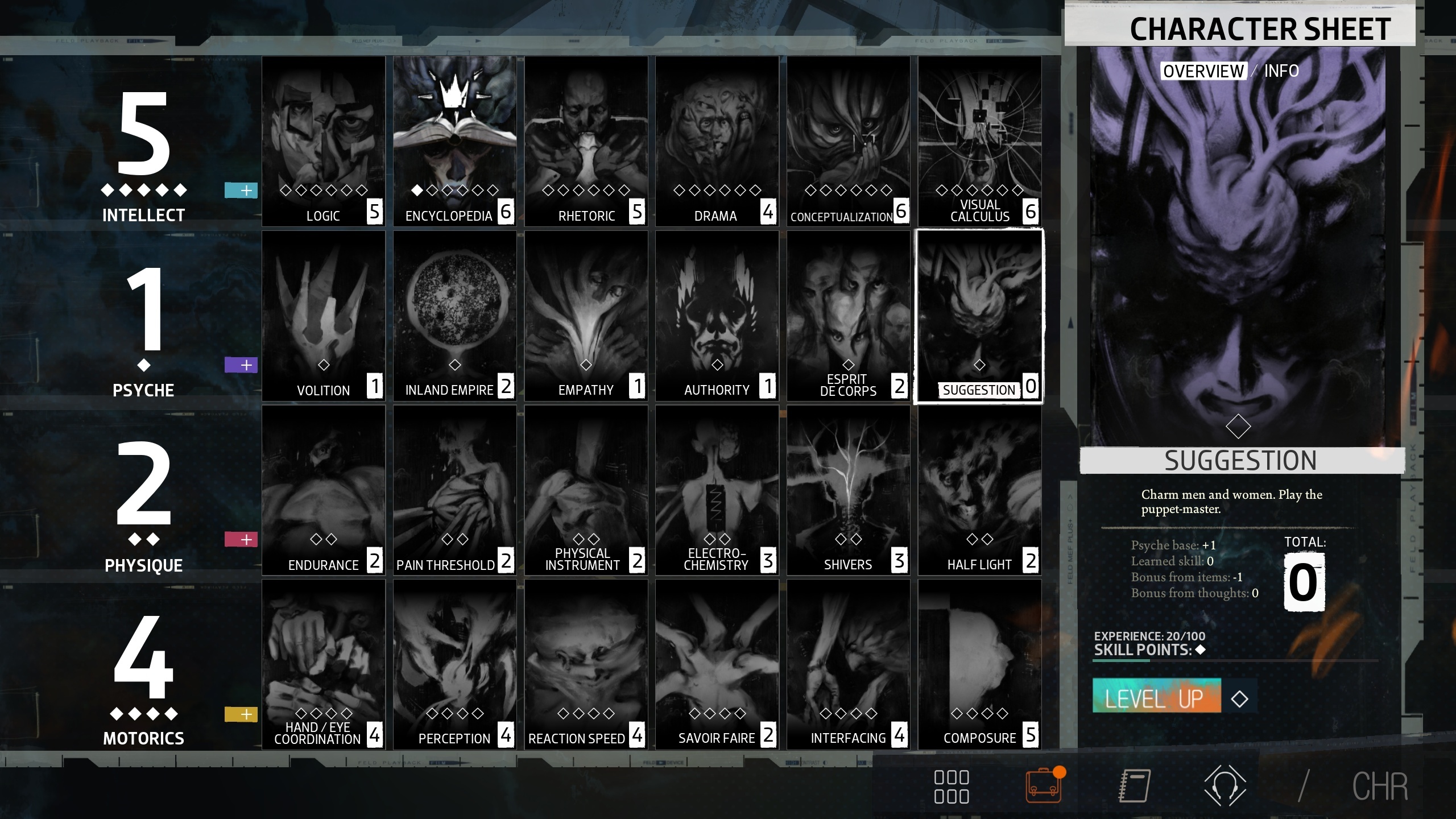Screen dimensions: 1456x819
Task: Select the Rhetoric skill card
Action: tap(586, 141)
